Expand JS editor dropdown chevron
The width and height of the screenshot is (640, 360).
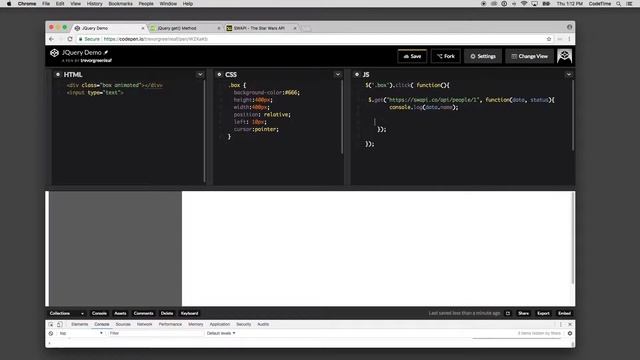pyautogui.click(x=569, y=74)
